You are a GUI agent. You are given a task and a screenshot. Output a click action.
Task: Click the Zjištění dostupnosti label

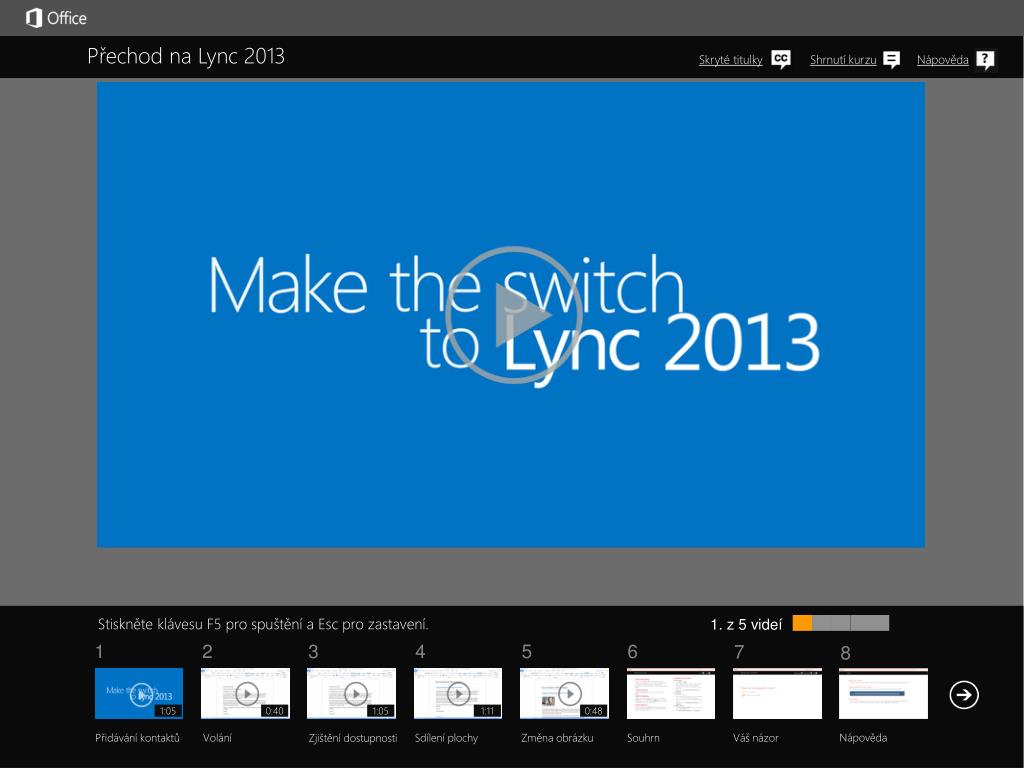point(353,738)
